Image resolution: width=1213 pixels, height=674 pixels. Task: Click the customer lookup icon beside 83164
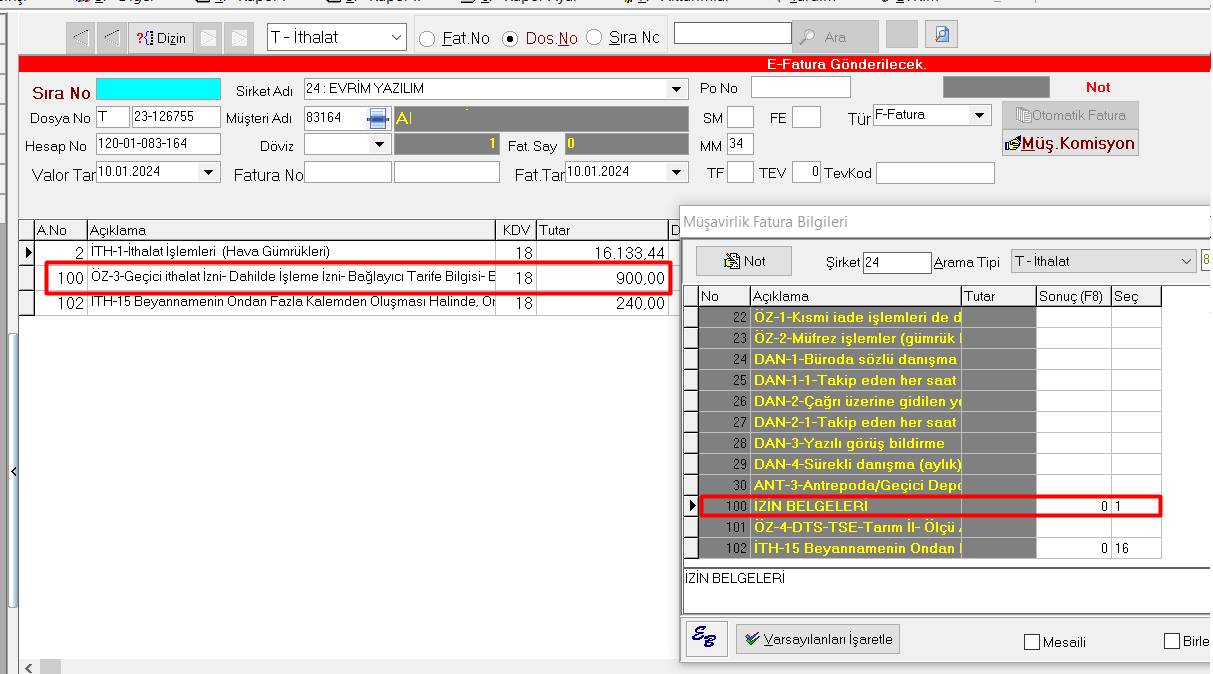pos(377,118)
